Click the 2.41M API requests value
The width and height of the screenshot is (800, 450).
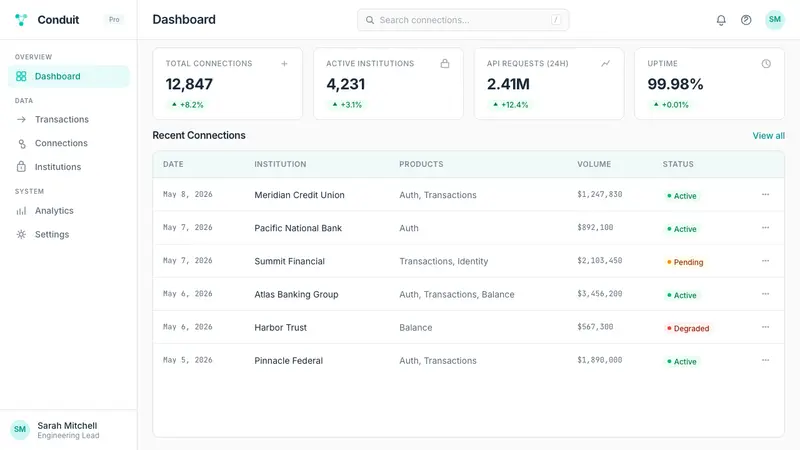[508, 84]
